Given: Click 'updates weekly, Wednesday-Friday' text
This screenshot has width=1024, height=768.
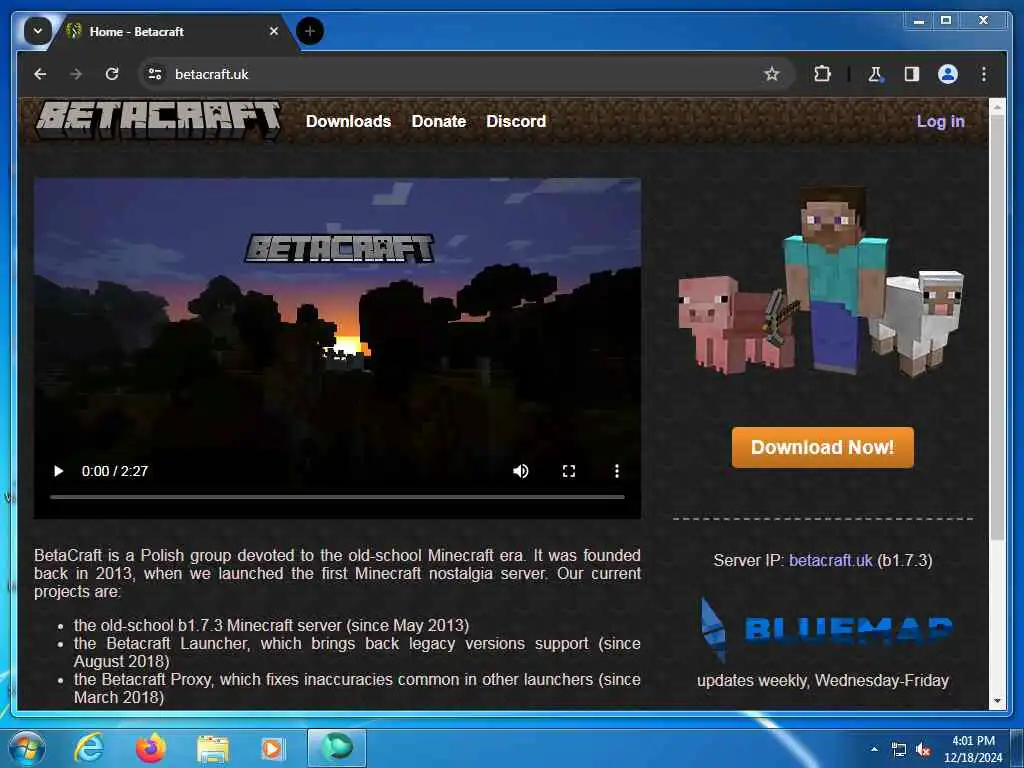Looking at the screenshot, I should click(x=823, y=680).
